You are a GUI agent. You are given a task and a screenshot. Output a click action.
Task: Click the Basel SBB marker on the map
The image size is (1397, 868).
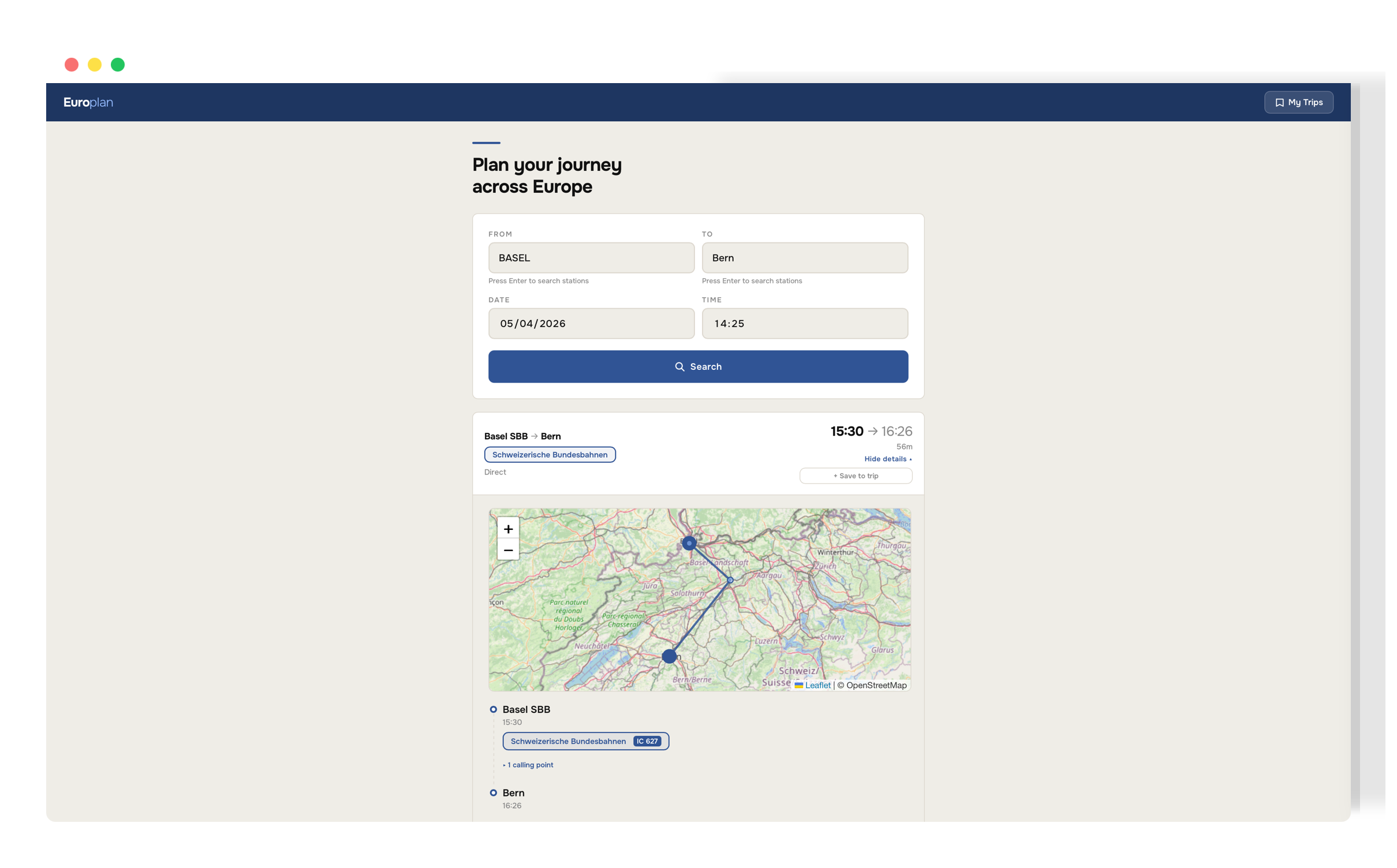pos(689,542)
